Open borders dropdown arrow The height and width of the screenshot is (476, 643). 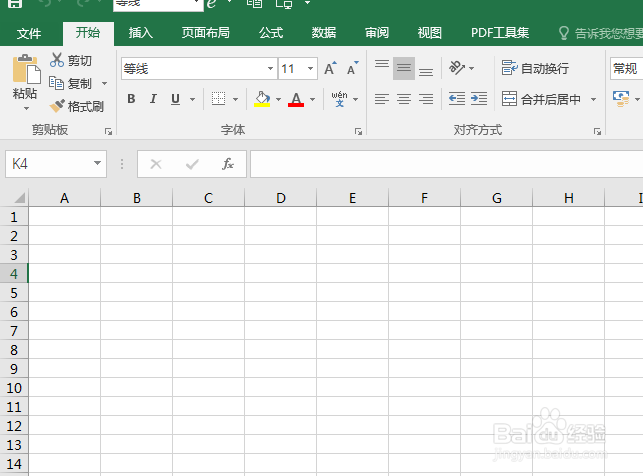[235, 99]
